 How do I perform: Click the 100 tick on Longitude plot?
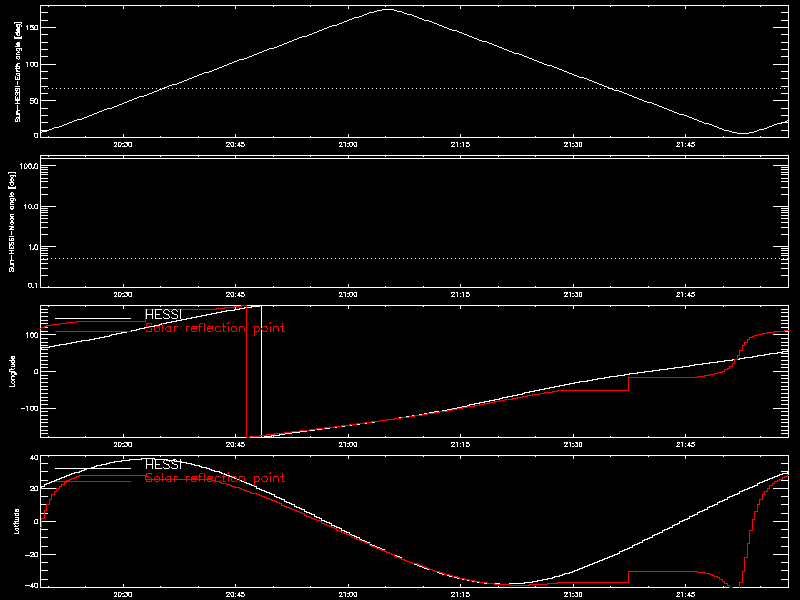(32, 335)
